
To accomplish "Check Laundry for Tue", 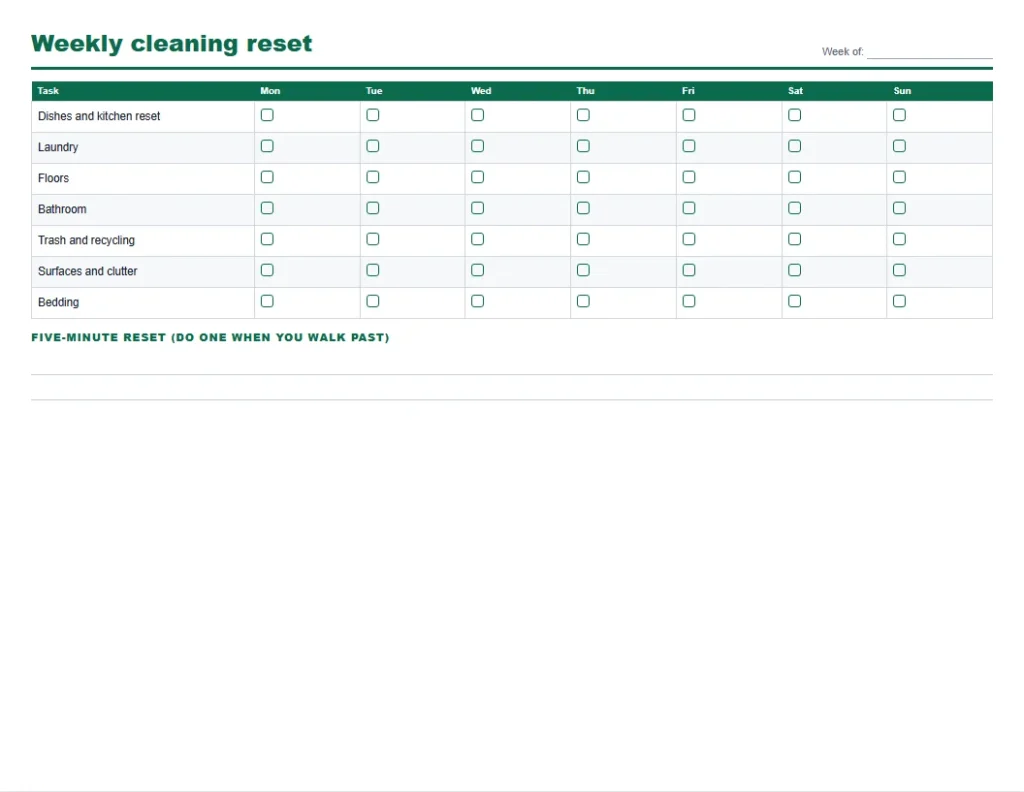I will coord(372,146).
